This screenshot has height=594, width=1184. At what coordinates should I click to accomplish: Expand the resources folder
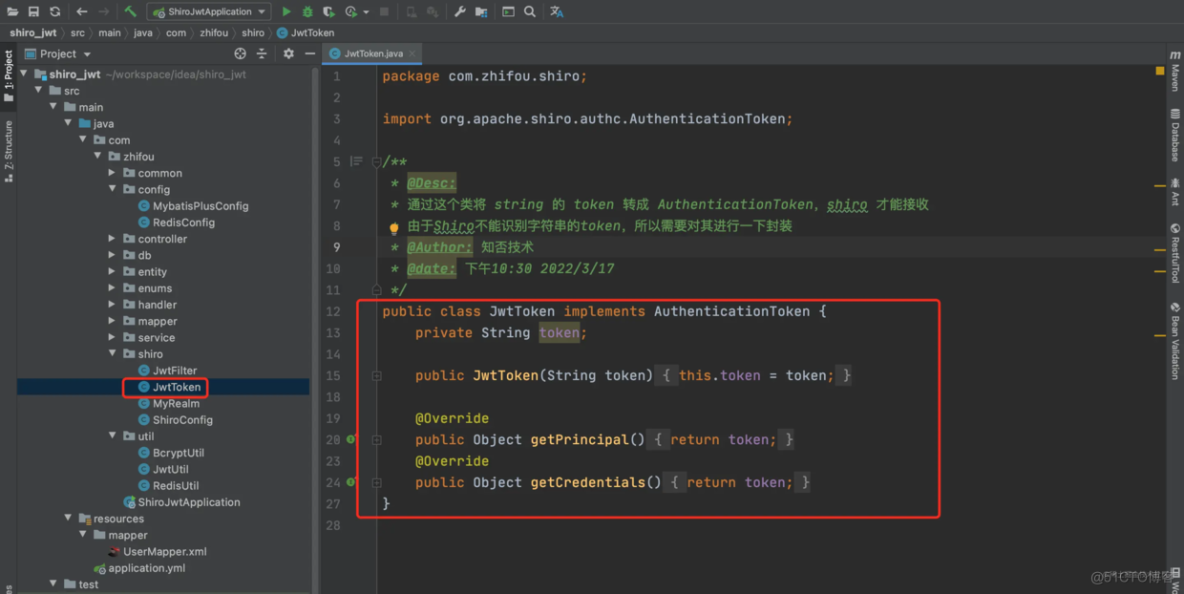(68, 518)
